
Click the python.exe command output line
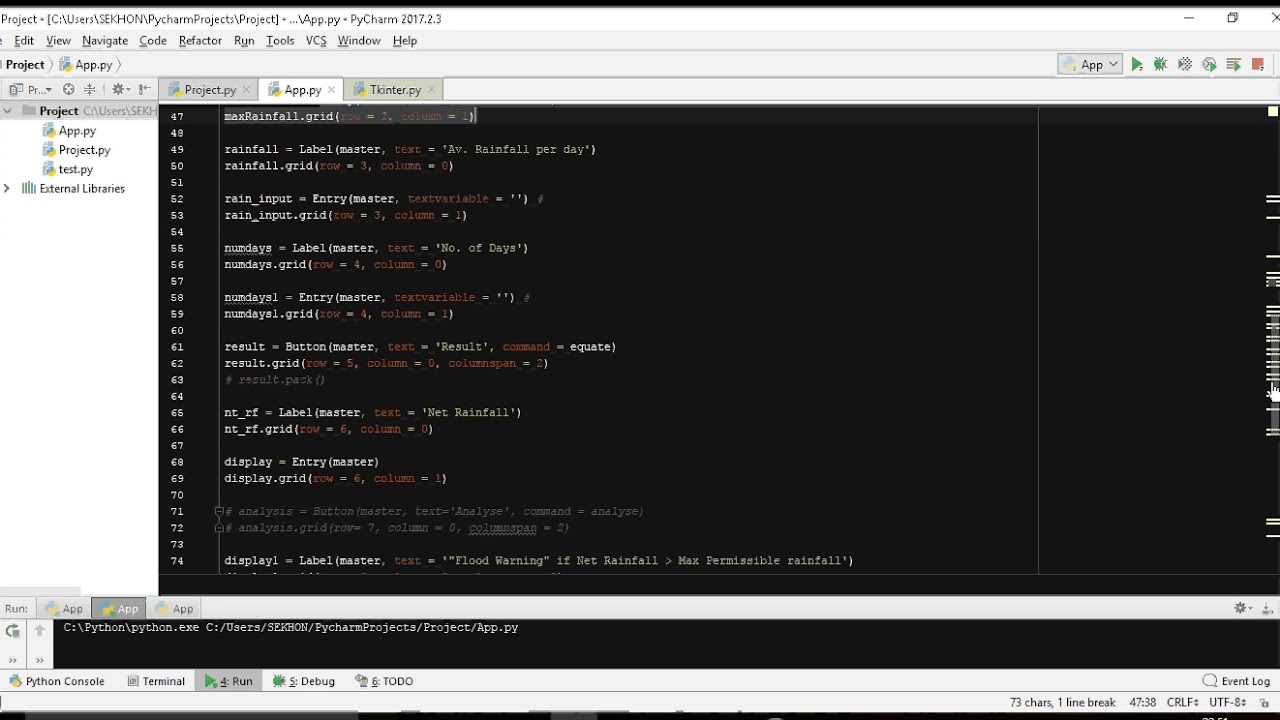coord(291,627)
